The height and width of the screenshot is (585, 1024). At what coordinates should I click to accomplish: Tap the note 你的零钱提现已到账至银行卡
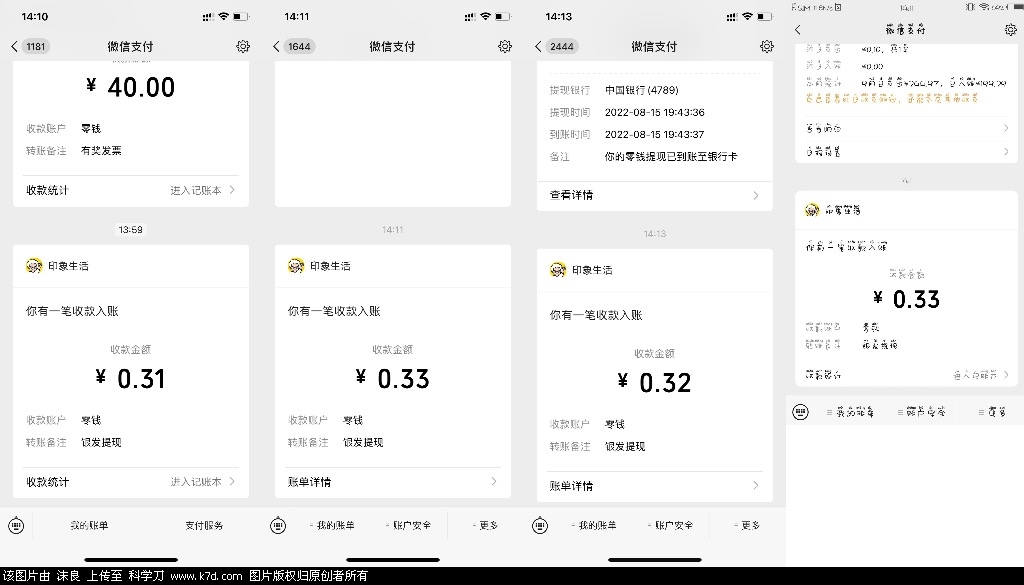671,157
